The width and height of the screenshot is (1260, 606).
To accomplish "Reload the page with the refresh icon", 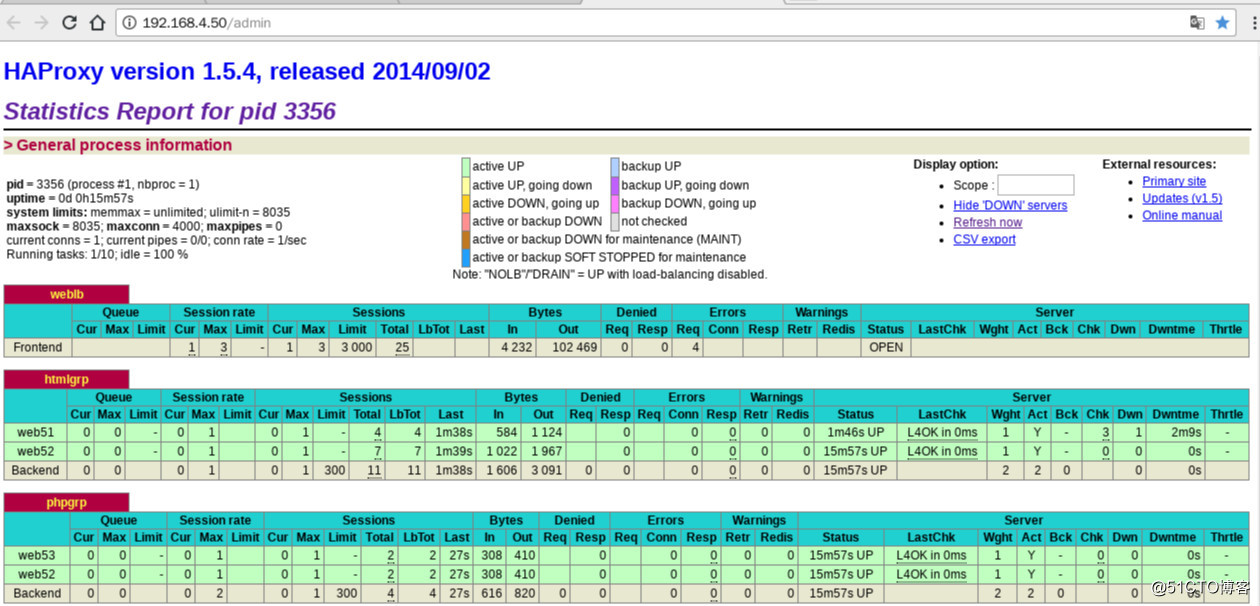I will click(x=69, y=22).
